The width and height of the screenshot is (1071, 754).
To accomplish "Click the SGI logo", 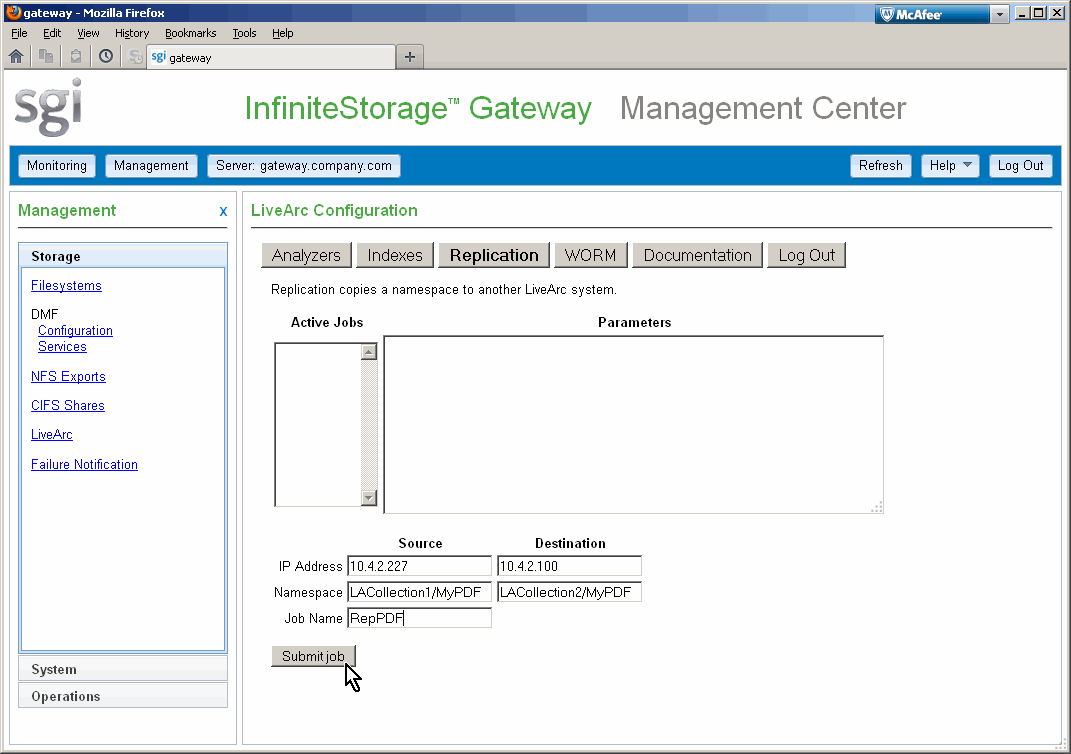I will point(48,107).
